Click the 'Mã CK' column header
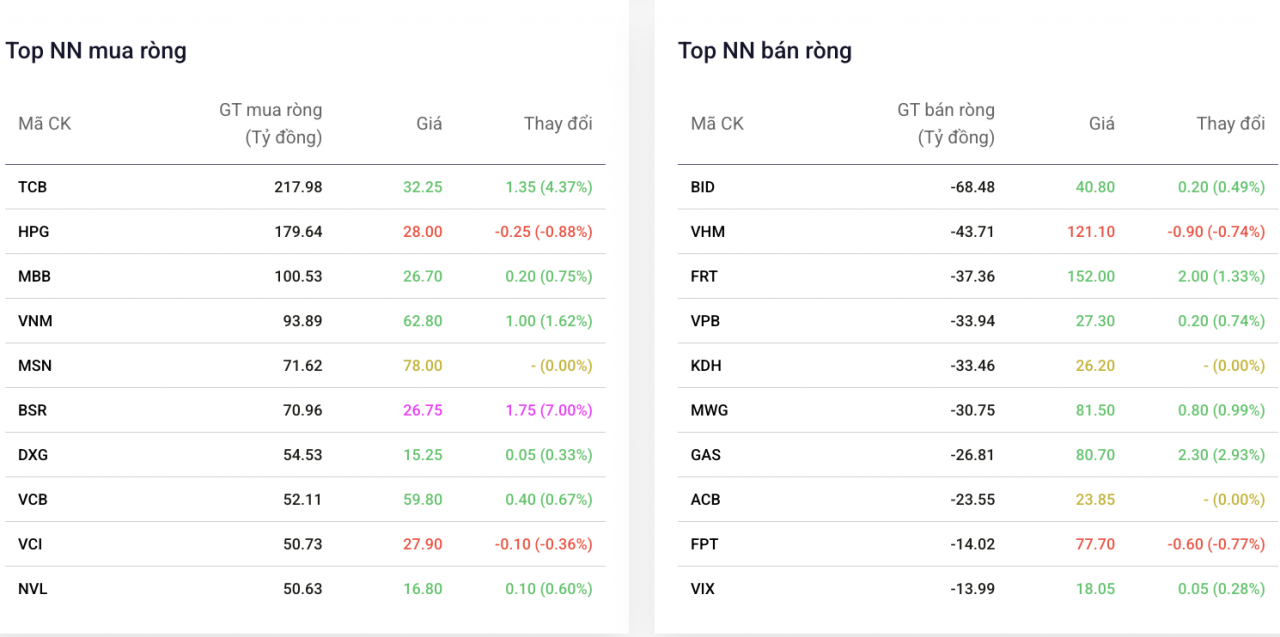Image resolution: width=1280 pixels, height=637 pixels. pyautogui.click(x=44, y=123)
